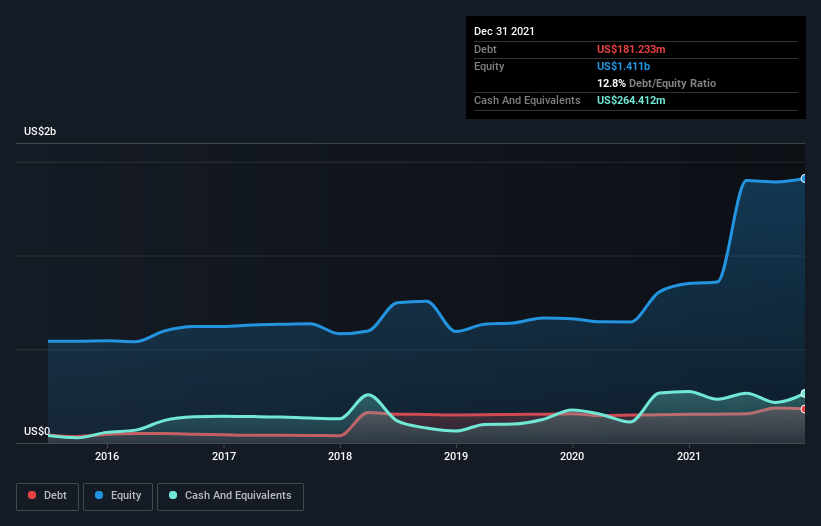
Task: Click the 12.8% Debt/Equity Ratio text
Action: pos(657,83)
